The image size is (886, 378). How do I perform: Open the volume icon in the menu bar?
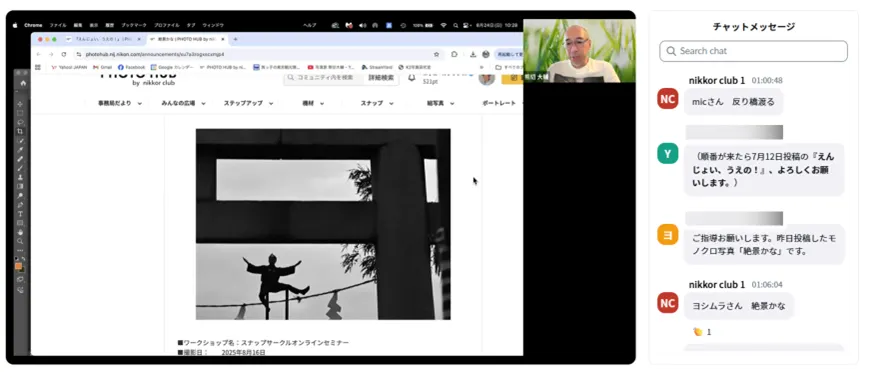click(362, 25)
